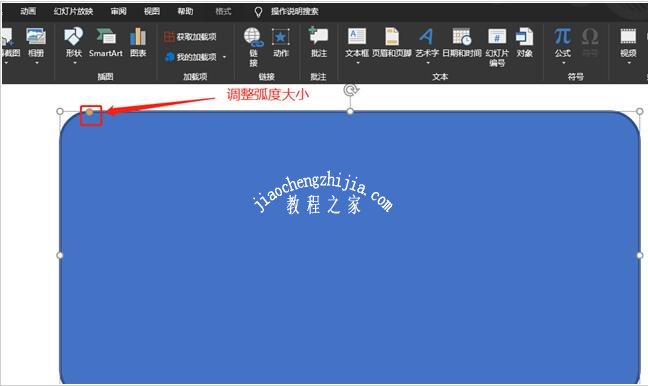
Task: Insert 日期和时间 date and time
Action: tap(462, 43)
